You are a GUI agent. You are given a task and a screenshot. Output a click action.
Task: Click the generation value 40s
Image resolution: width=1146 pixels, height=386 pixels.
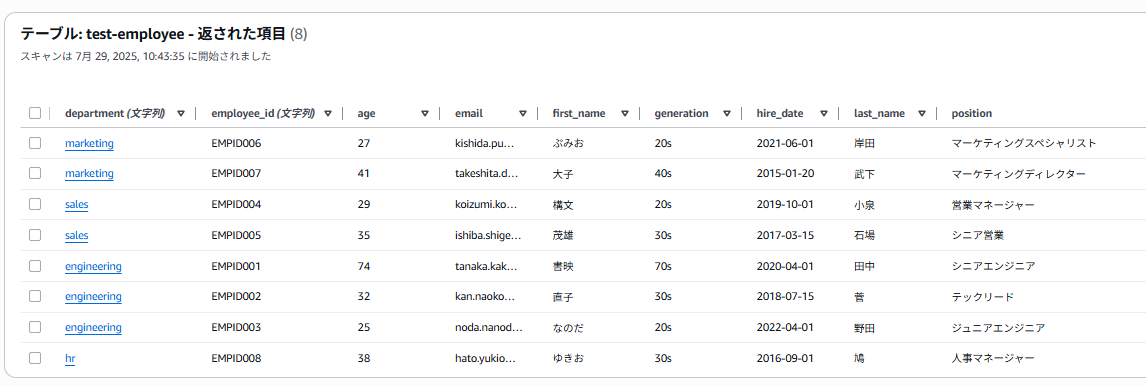pos(663,174)
